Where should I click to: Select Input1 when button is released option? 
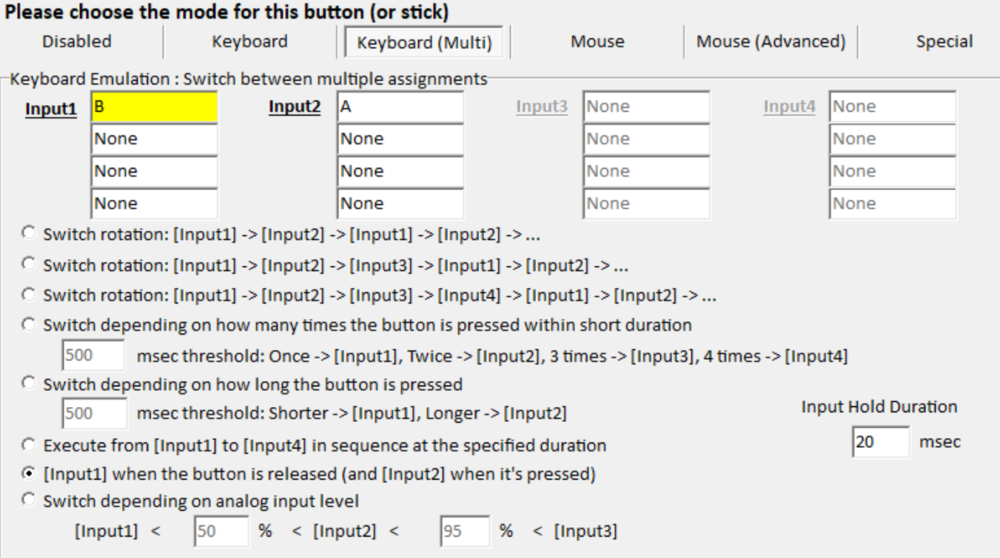tap(29, 473)
